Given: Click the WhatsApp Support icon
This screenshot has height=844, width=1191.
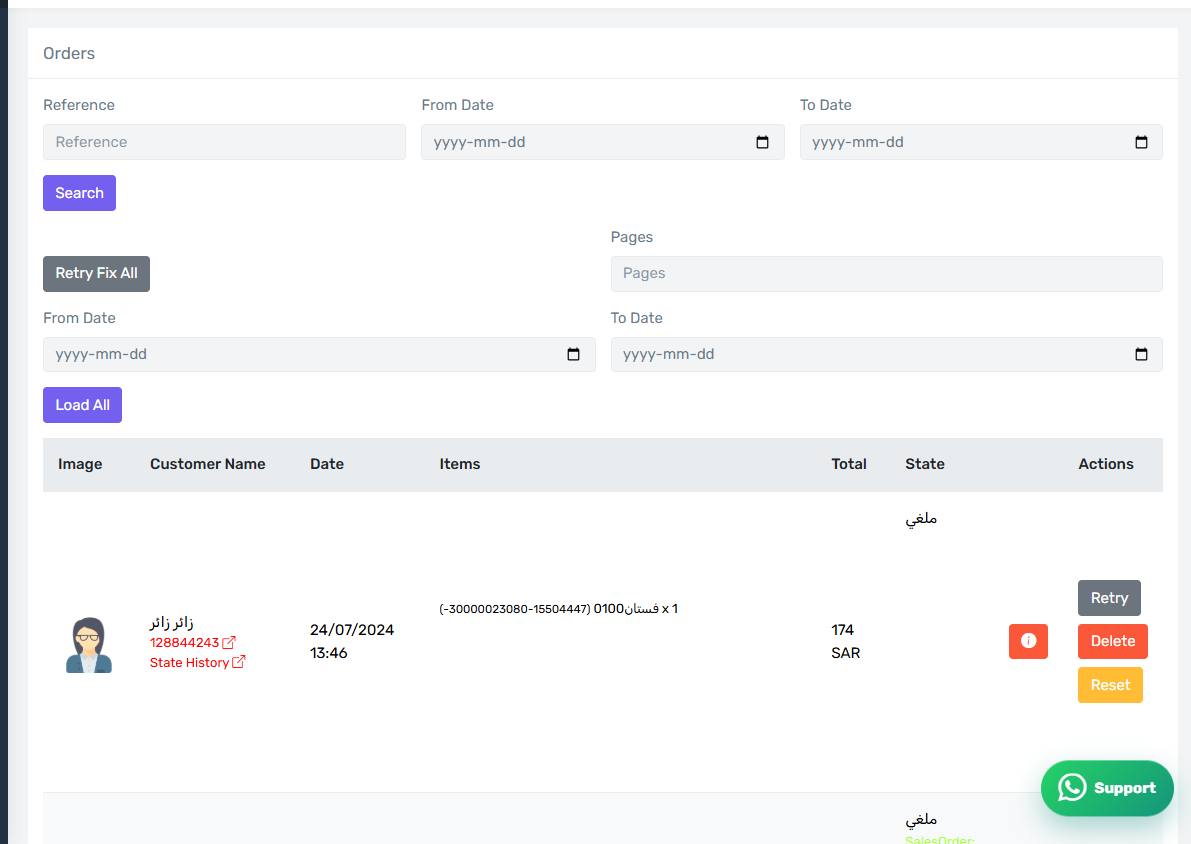Looking at the screenshot, I should click(x=1072, y=788).
